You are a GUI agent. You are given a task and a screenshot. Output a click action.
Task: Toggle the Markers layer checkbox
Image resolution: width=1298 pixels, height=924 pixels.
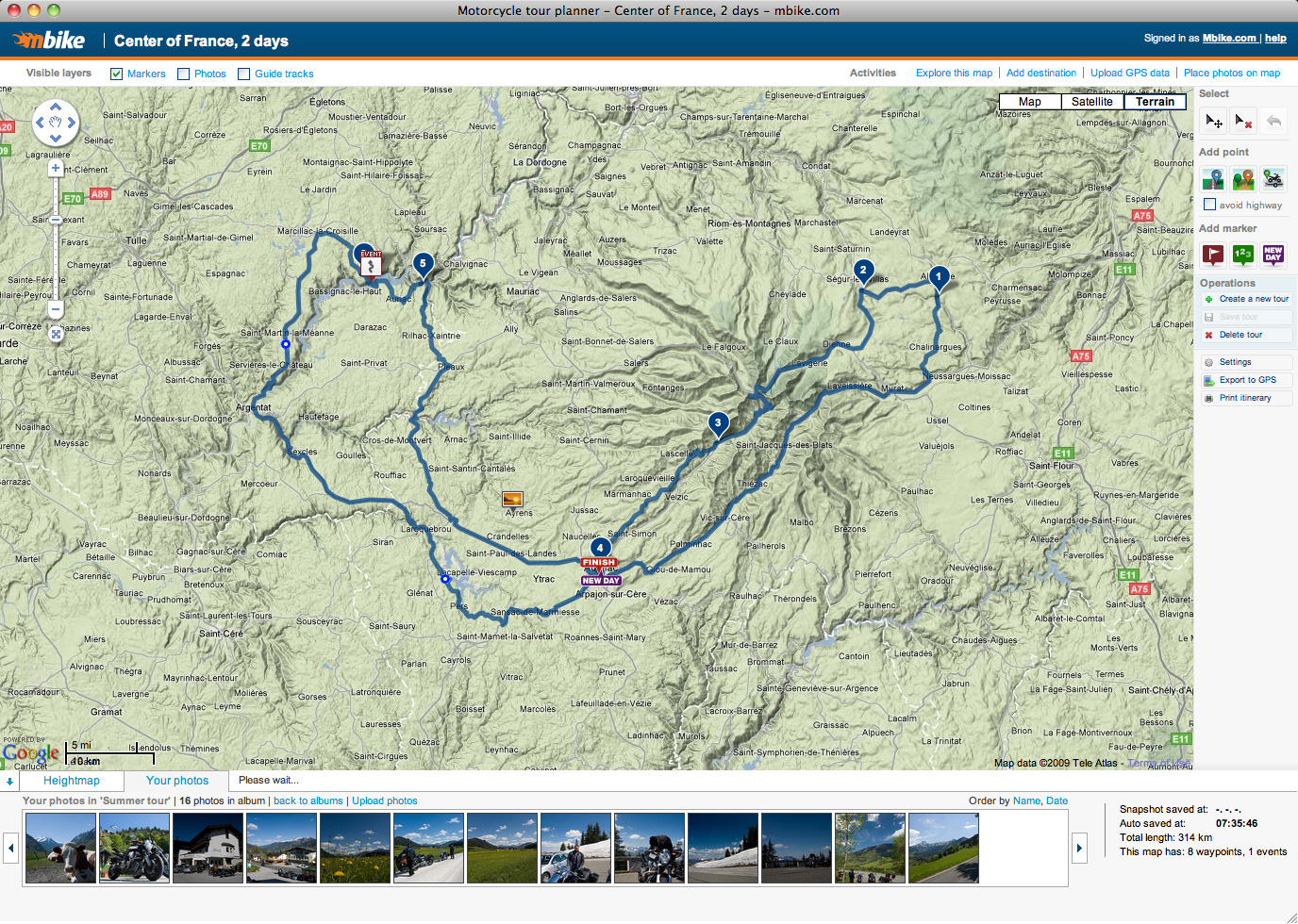pos(117,74)
